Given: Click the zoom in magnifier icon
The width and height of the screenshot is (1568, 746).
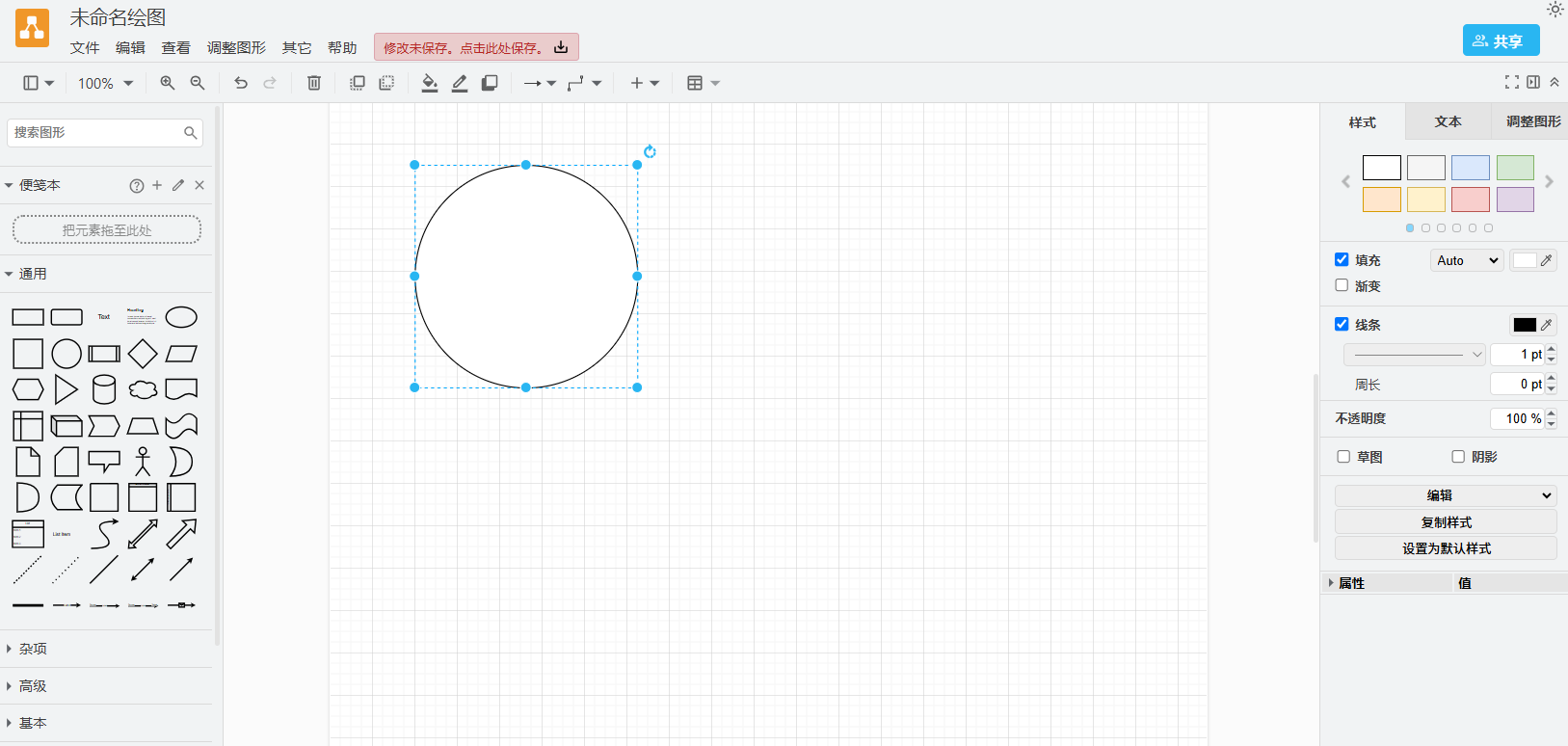Looking at the screenshot, I should tap(167, 83).
